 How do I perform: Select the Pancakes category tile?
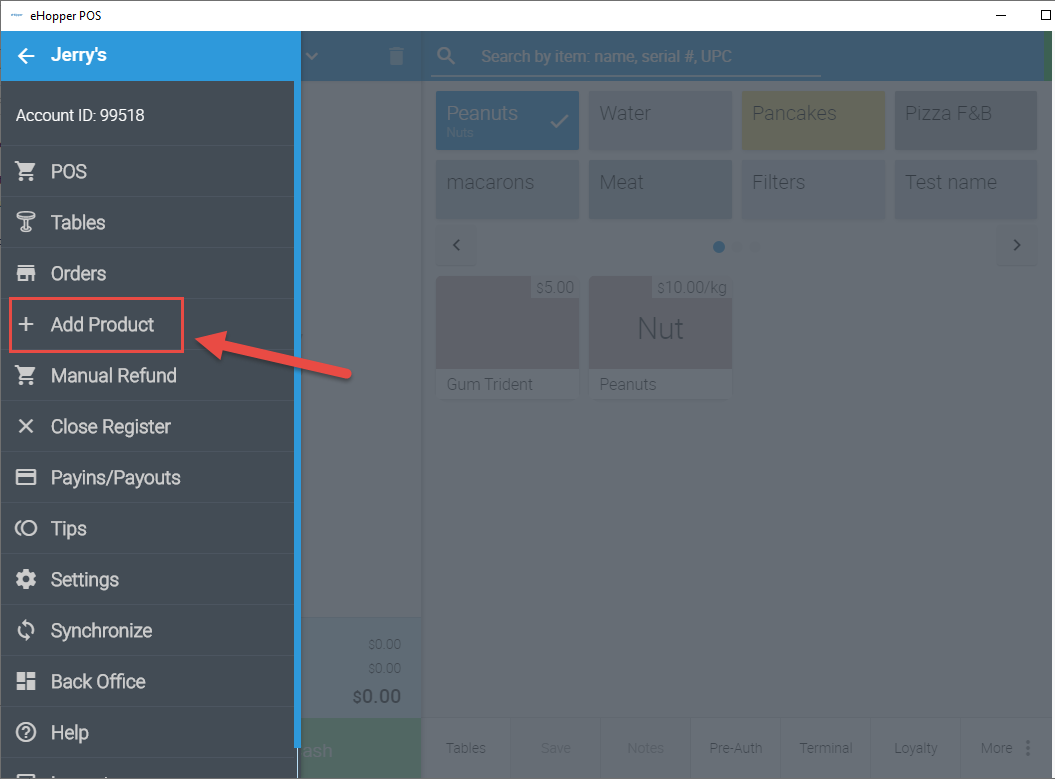813,120
